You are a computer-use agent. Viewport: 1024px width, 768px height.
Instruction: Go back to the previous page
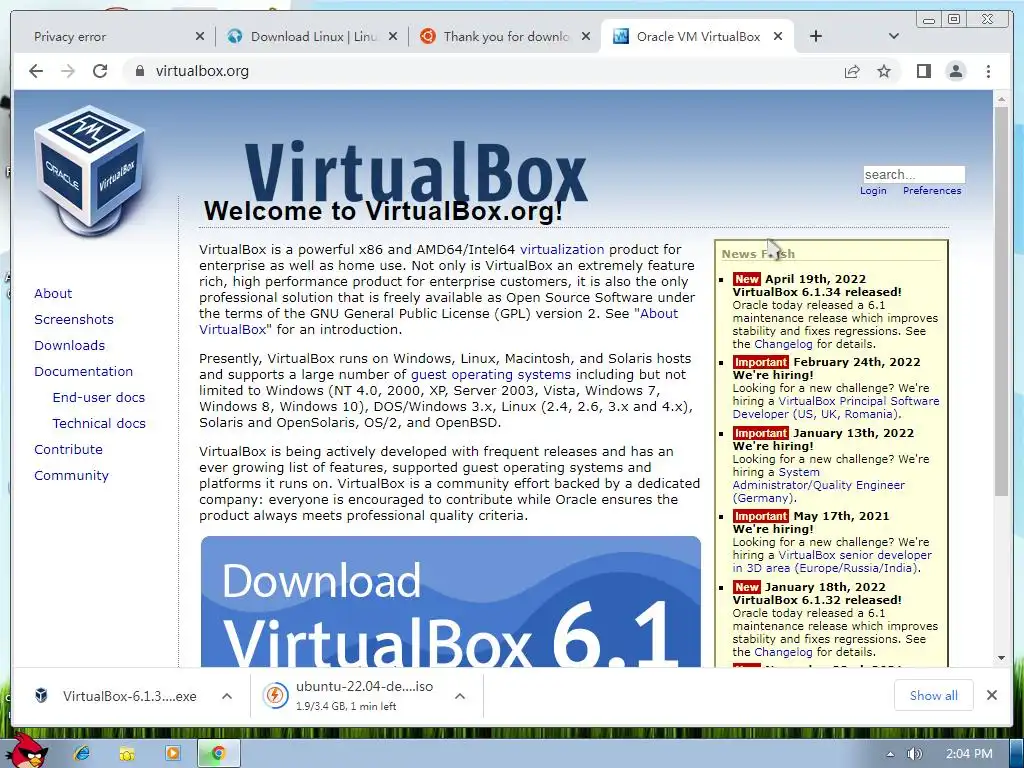coord(36,71)
